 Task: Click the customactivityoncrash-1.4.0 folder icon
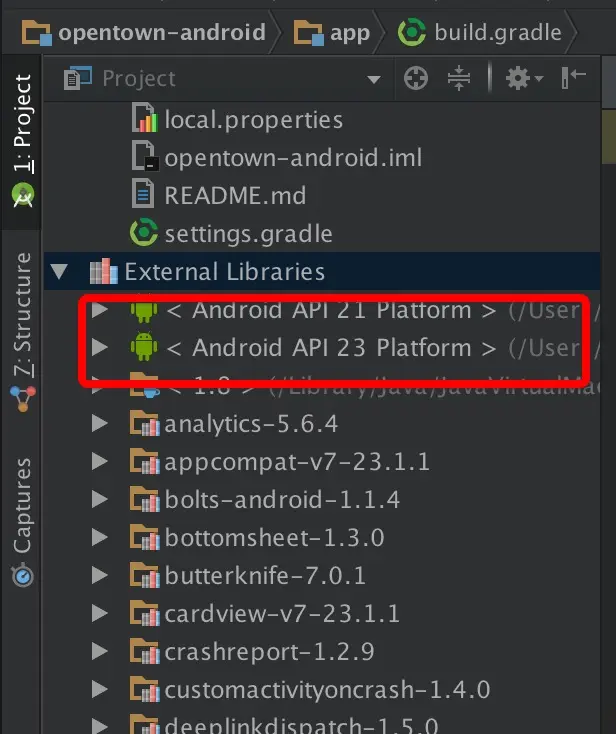pyautogui.click(x=145, y=689)
